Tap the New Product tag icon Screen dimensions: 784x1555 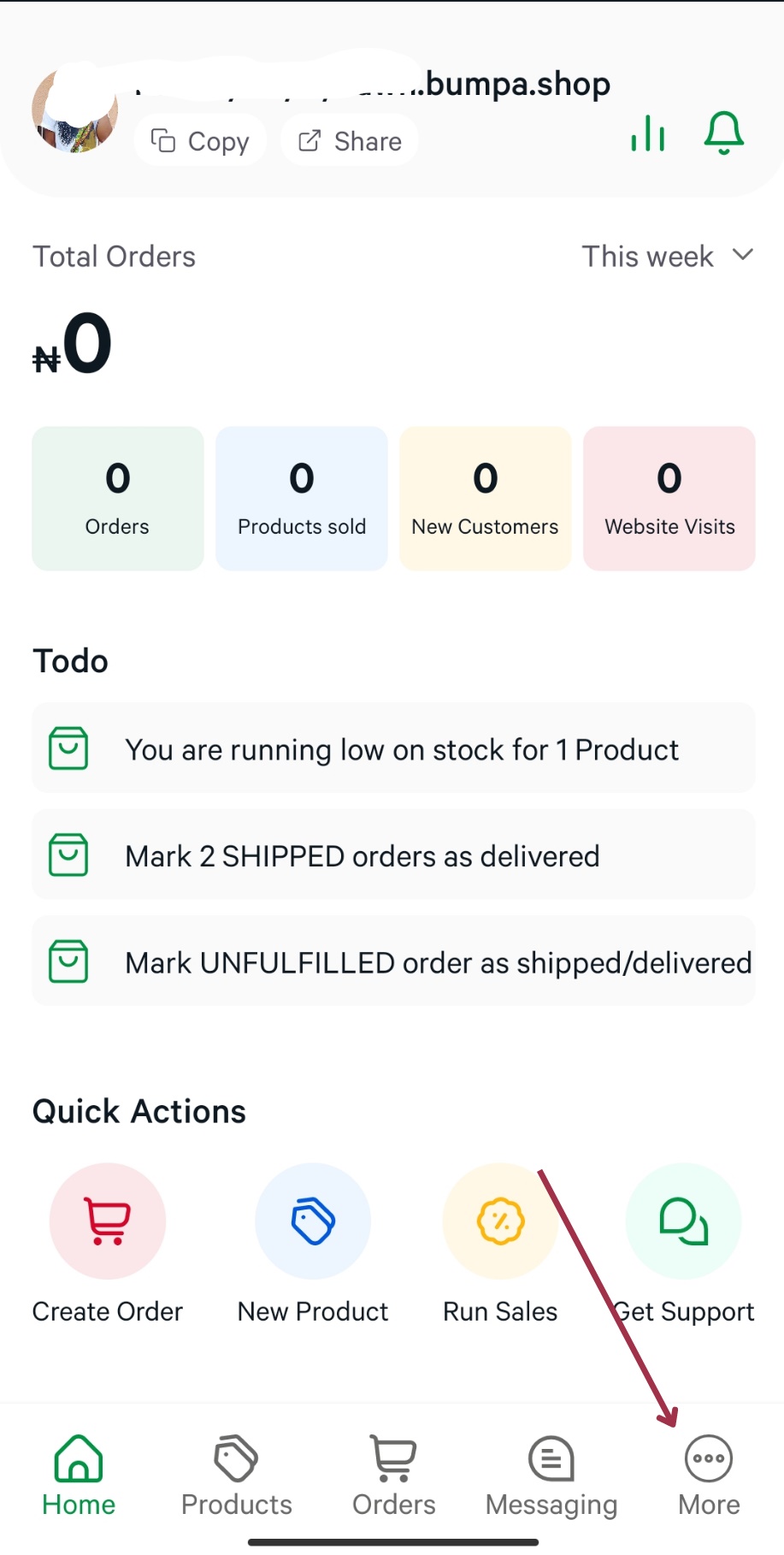click(313, 1221)
